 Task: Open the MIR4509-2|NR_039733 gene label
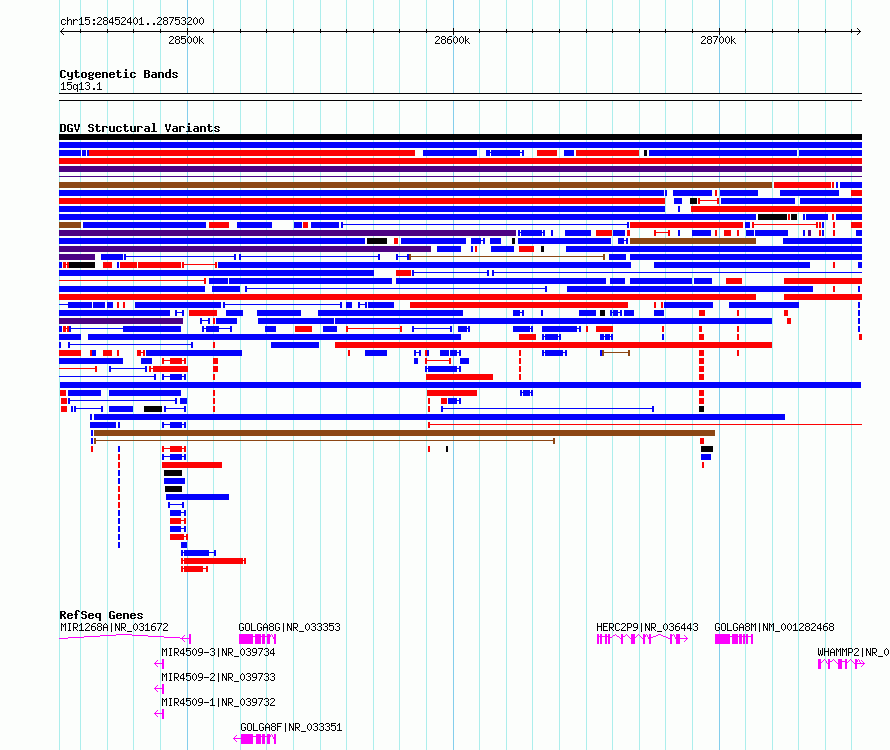pos(218,677)
